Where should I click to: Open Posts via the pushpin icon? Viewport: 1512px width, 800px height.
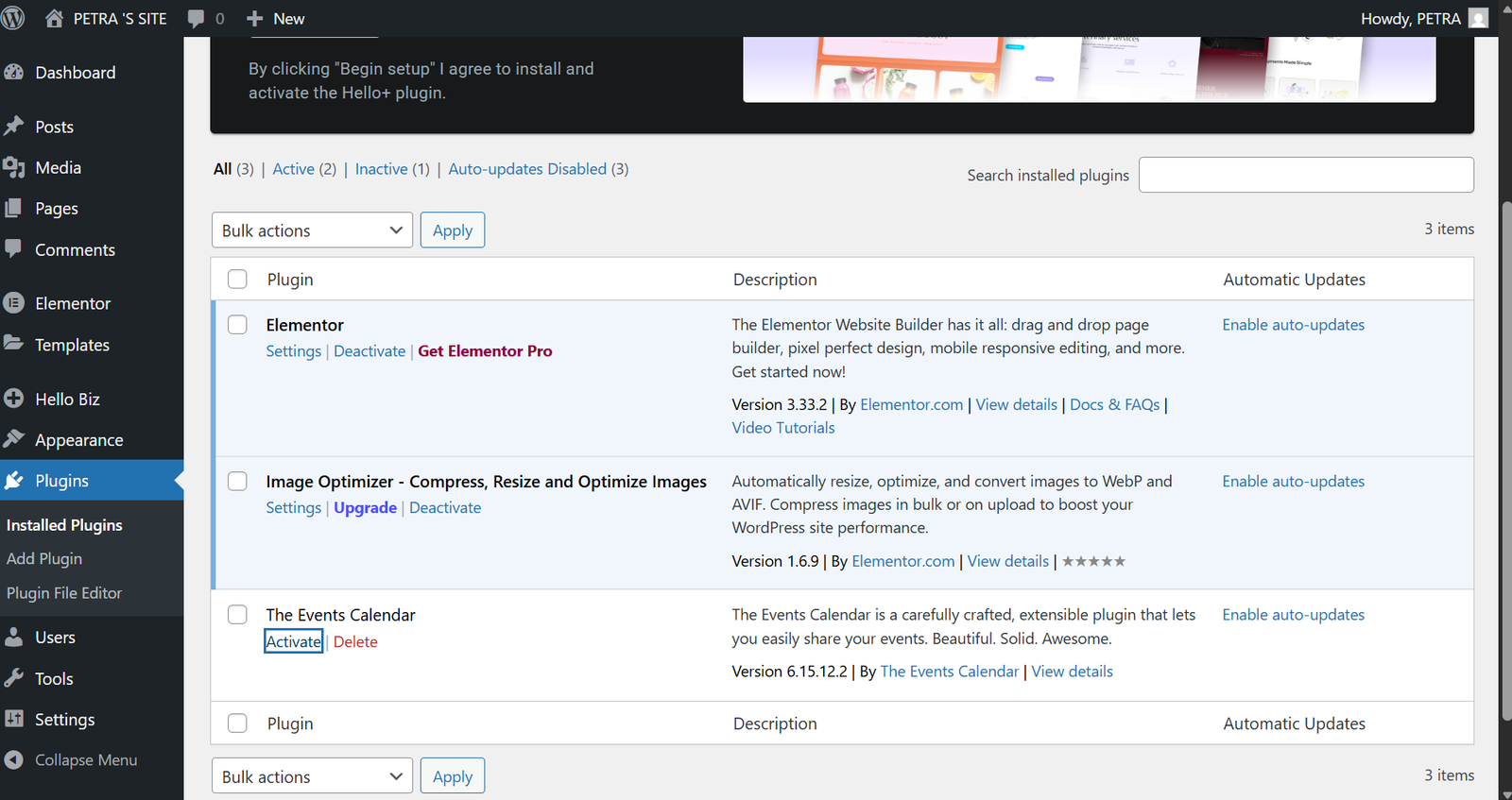[x=14, y=127]
